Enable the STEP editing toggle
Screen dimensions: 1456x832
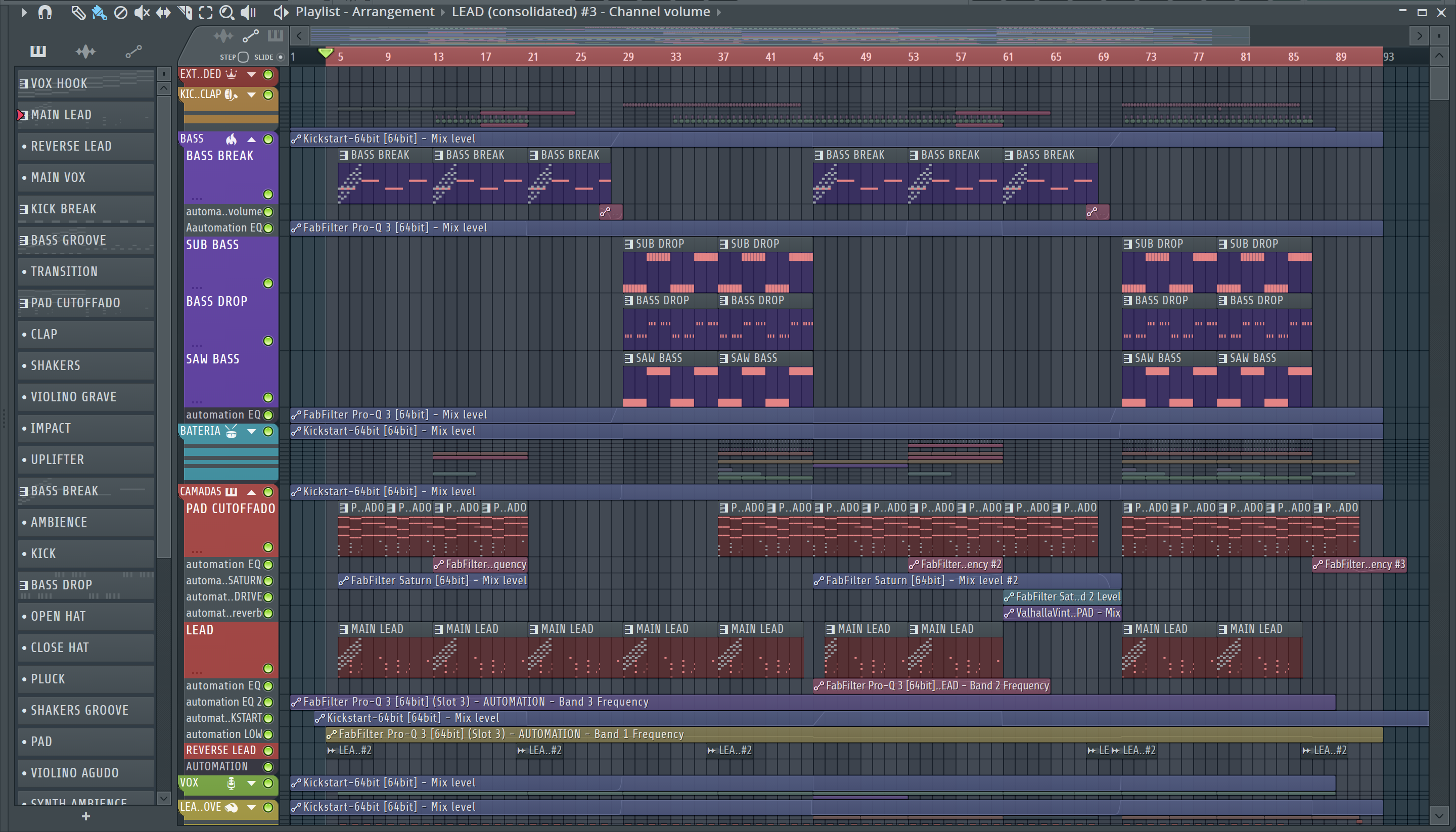pyautogui.click(x=243, y=57)
